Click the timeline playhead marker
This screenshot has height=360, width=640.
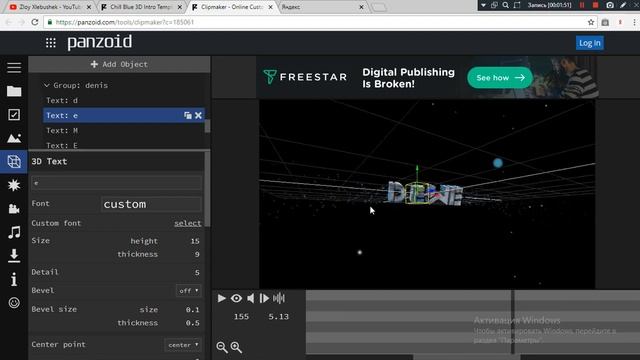tap(513, 322)
